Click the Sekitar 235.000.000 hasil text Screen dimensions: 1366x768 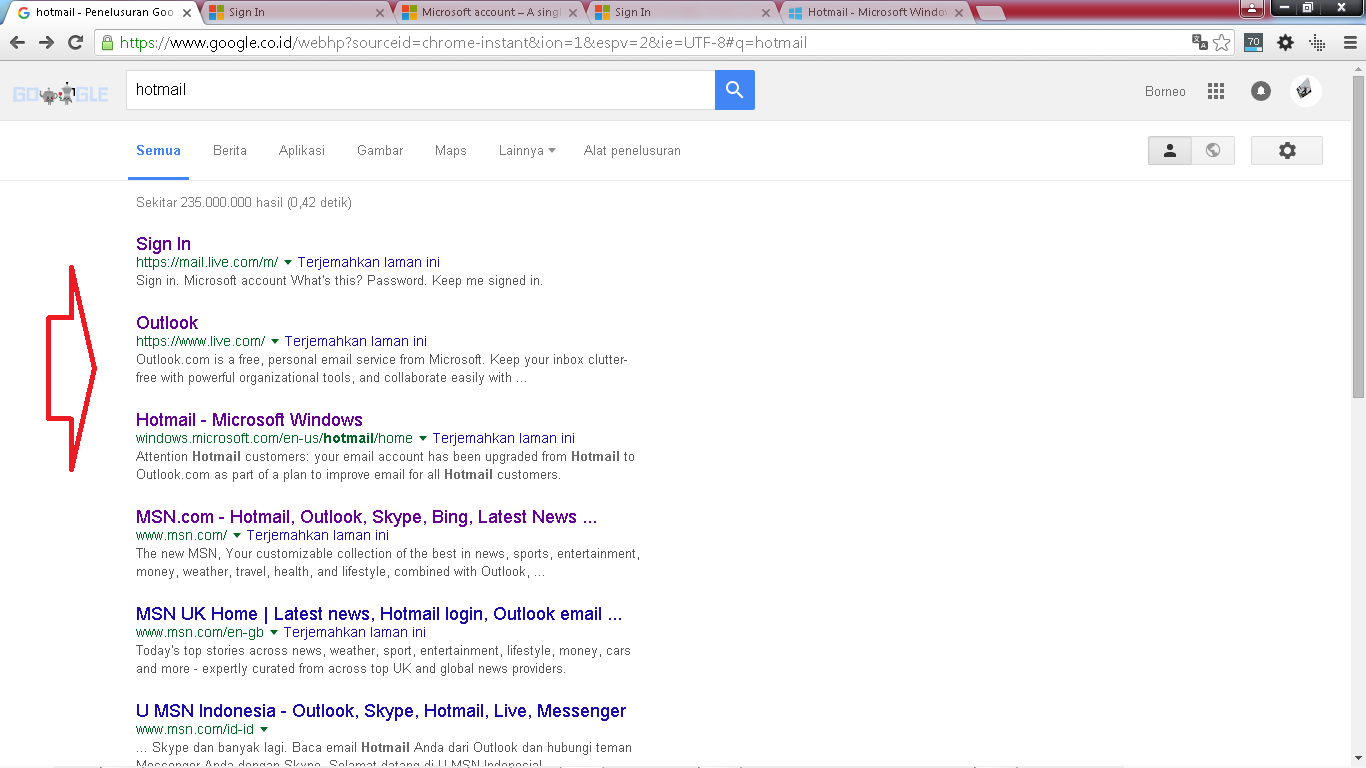[244, 203]
